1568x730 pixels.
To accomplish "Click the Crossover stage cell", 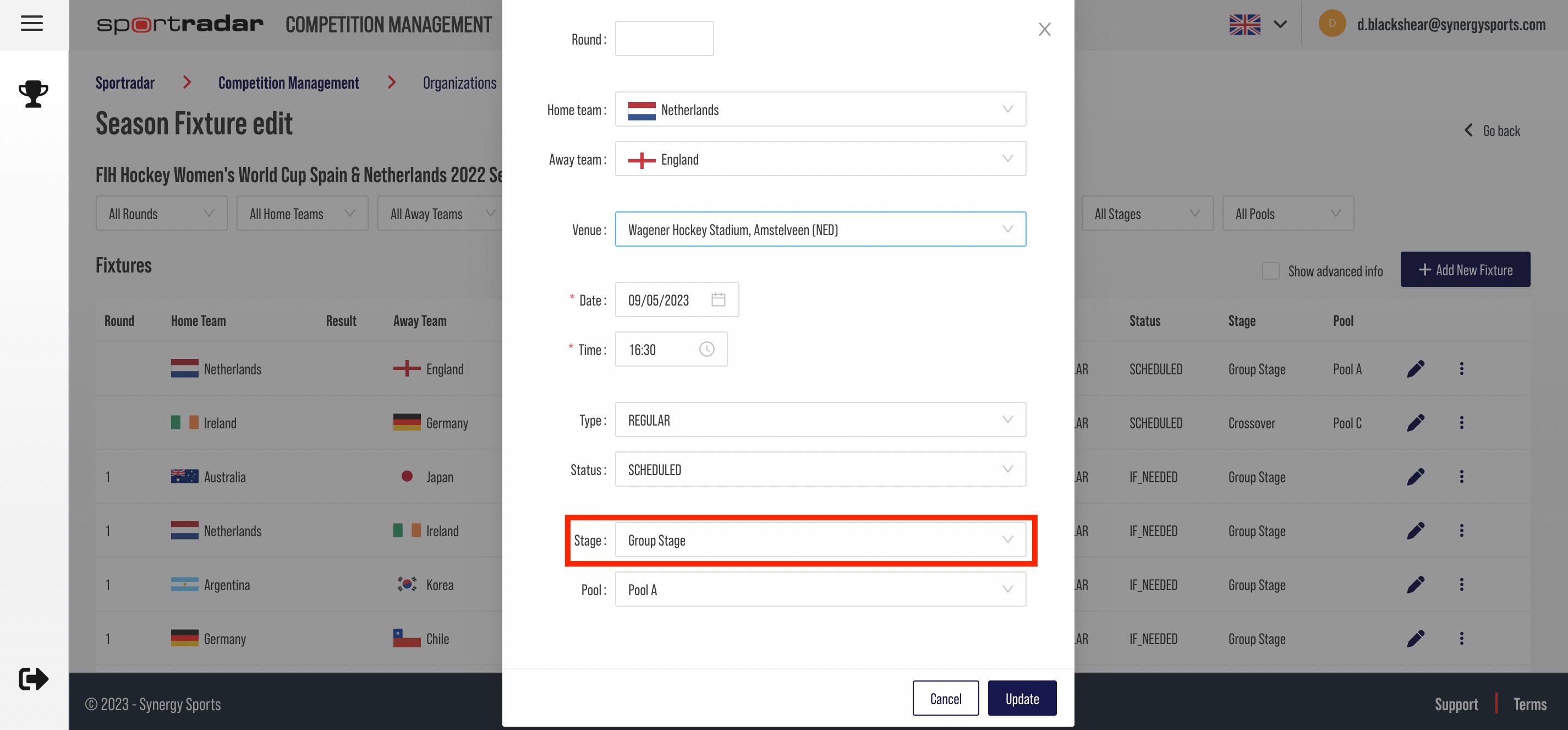I will pyautogui.click(x=1252, y=423).
